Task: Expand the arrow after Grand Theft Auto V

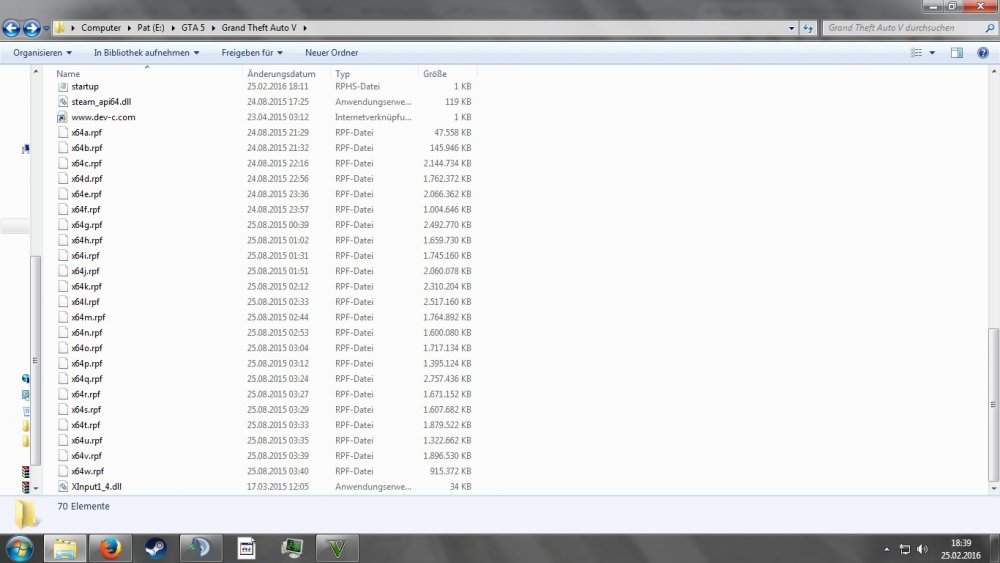Action: coord(305,28)
